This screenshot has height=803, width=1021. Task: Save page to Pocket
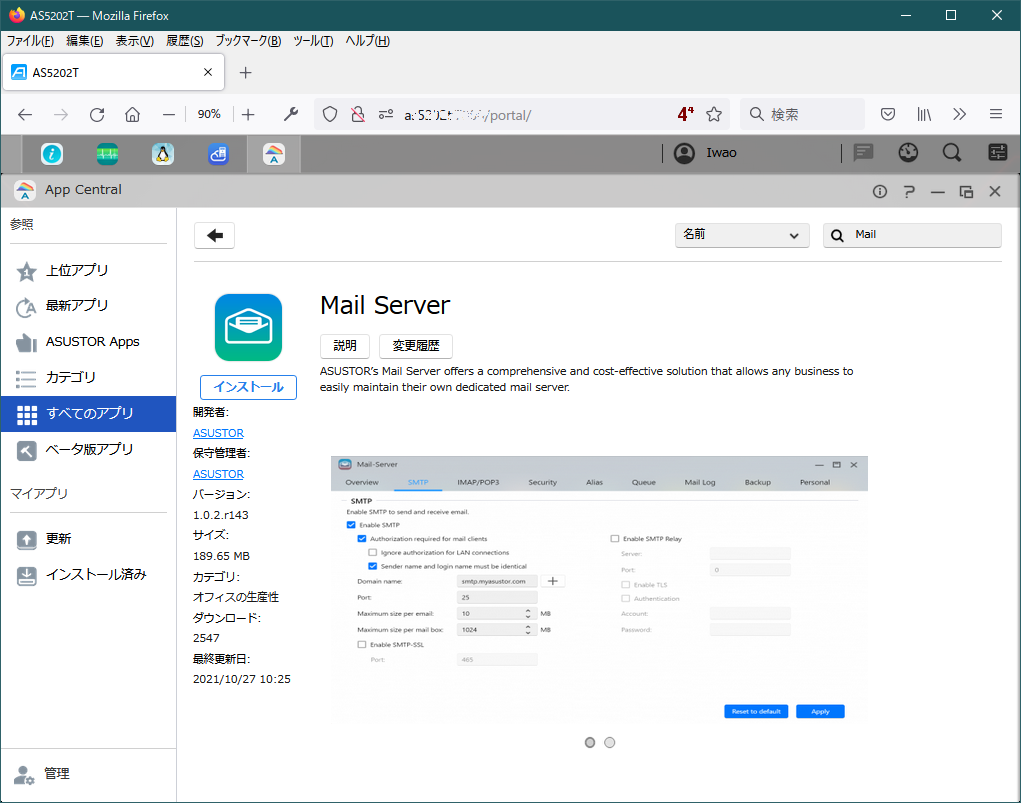[888, 115]
